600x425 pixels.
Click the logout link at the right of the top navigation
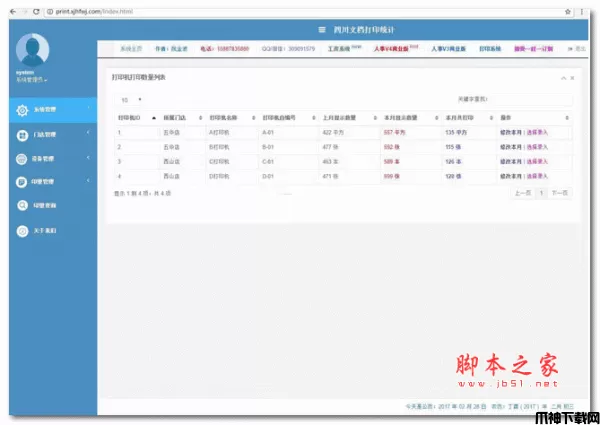pos(577,49)
